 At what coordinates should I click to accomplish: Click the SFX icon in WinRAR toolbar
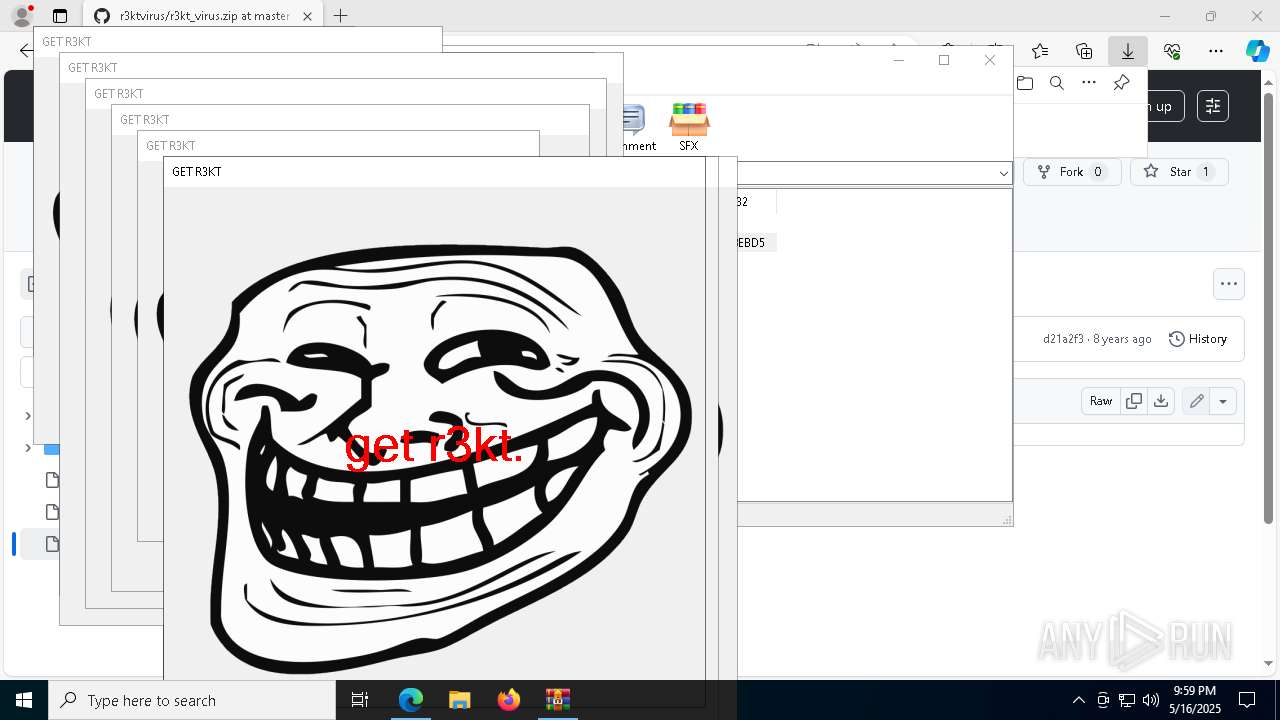(689, 127)
